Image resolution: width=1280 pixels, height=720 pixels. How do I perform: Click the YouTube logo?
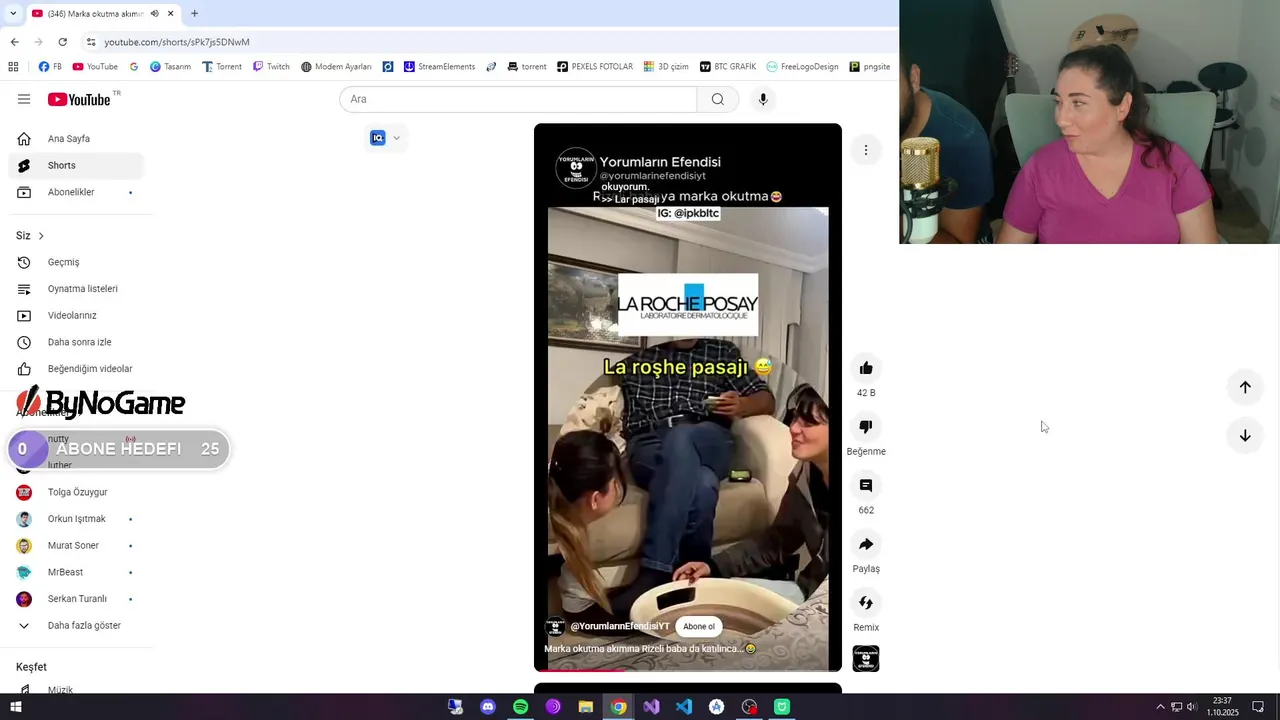pyautogui.click(x=80, y=99)
